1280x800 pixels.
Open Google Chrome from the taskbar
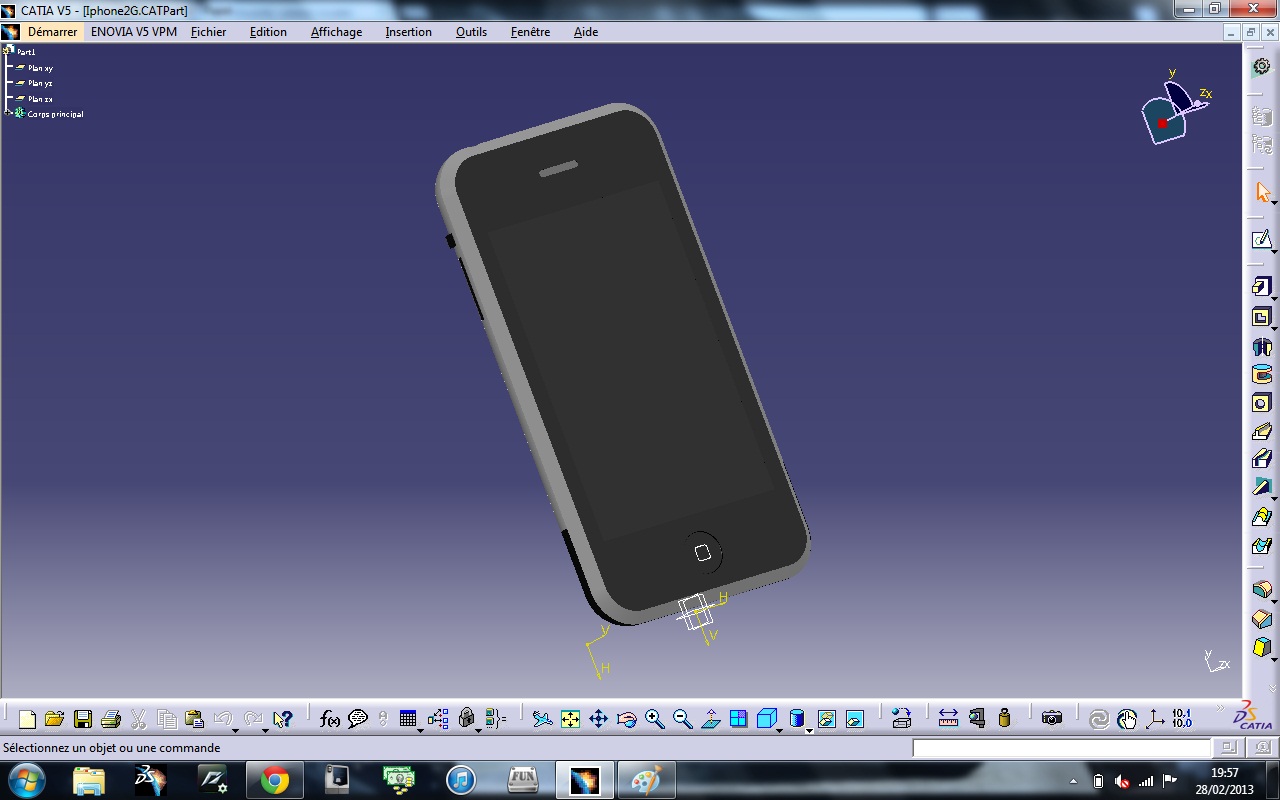tap(275, 780)
